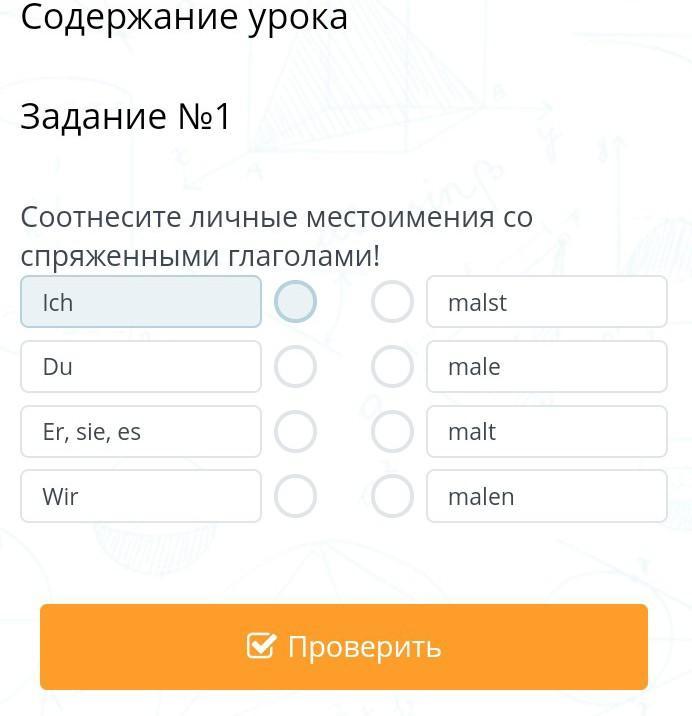
Task: Click the Du pronoun box
Action: (x=141, y=367)
